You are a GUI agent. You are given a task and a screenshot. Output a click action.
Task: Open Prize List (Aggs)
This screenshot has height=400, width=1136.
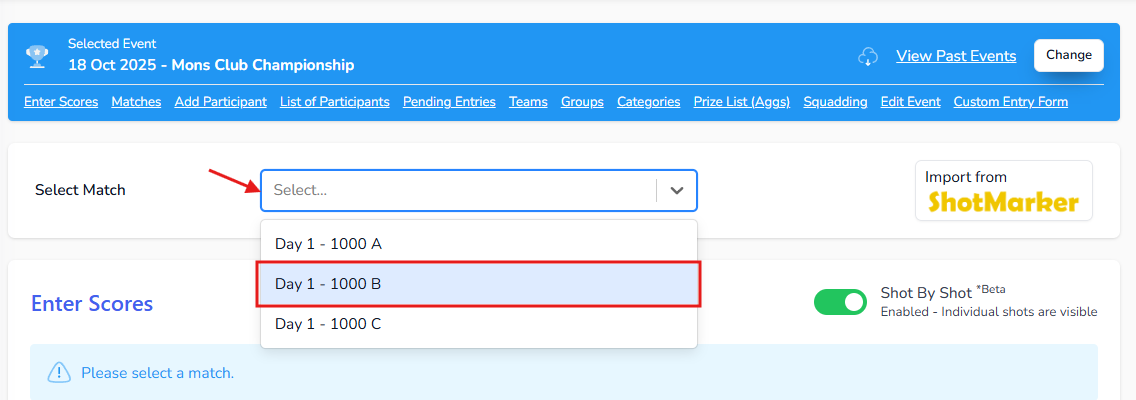742,102
